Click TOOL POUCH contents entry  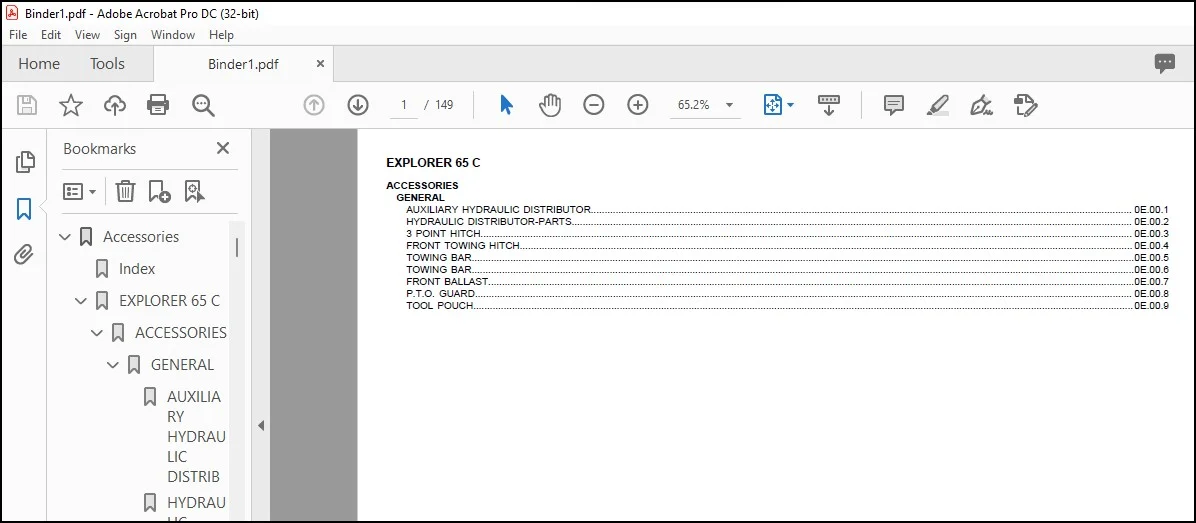coord(787,306)
